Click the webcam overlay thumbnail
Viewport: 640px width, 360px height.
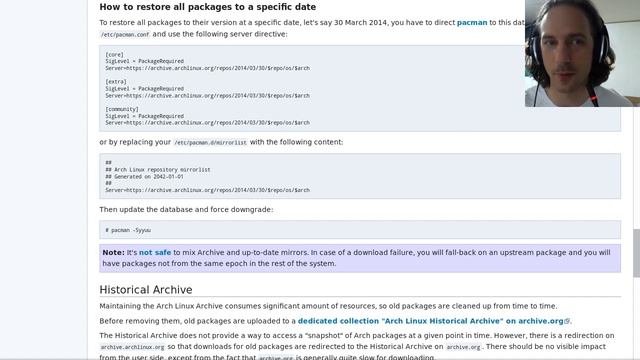click(x=582, y=53)
